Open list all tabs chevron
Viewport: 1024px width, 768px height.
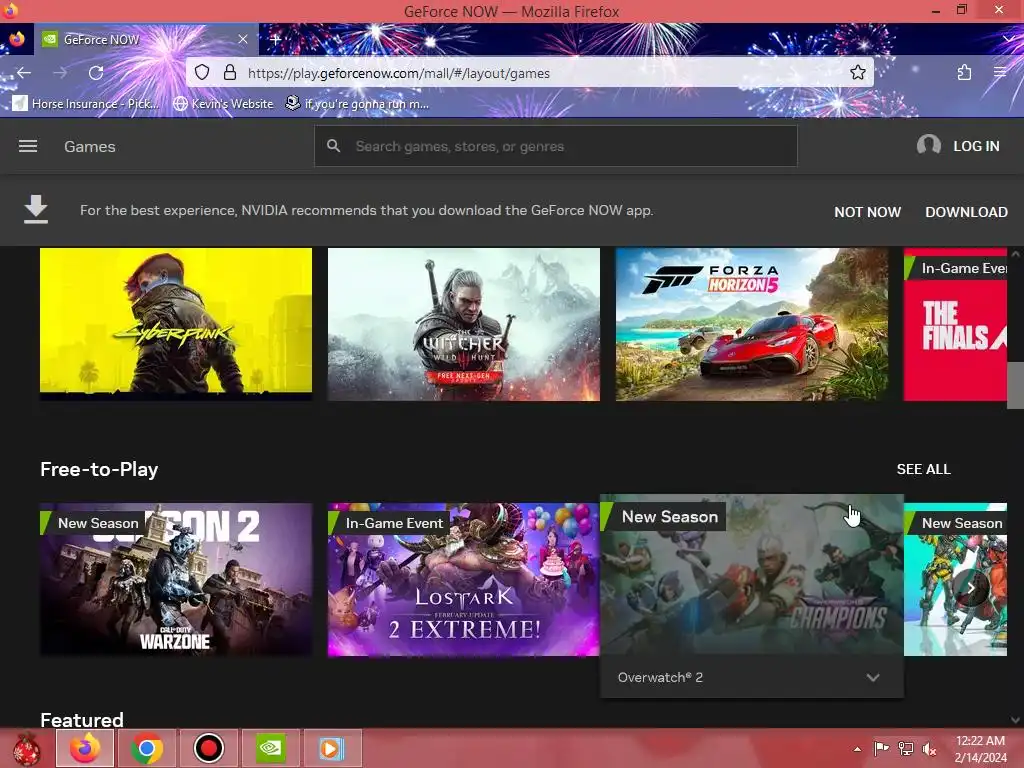[1009, 39]
